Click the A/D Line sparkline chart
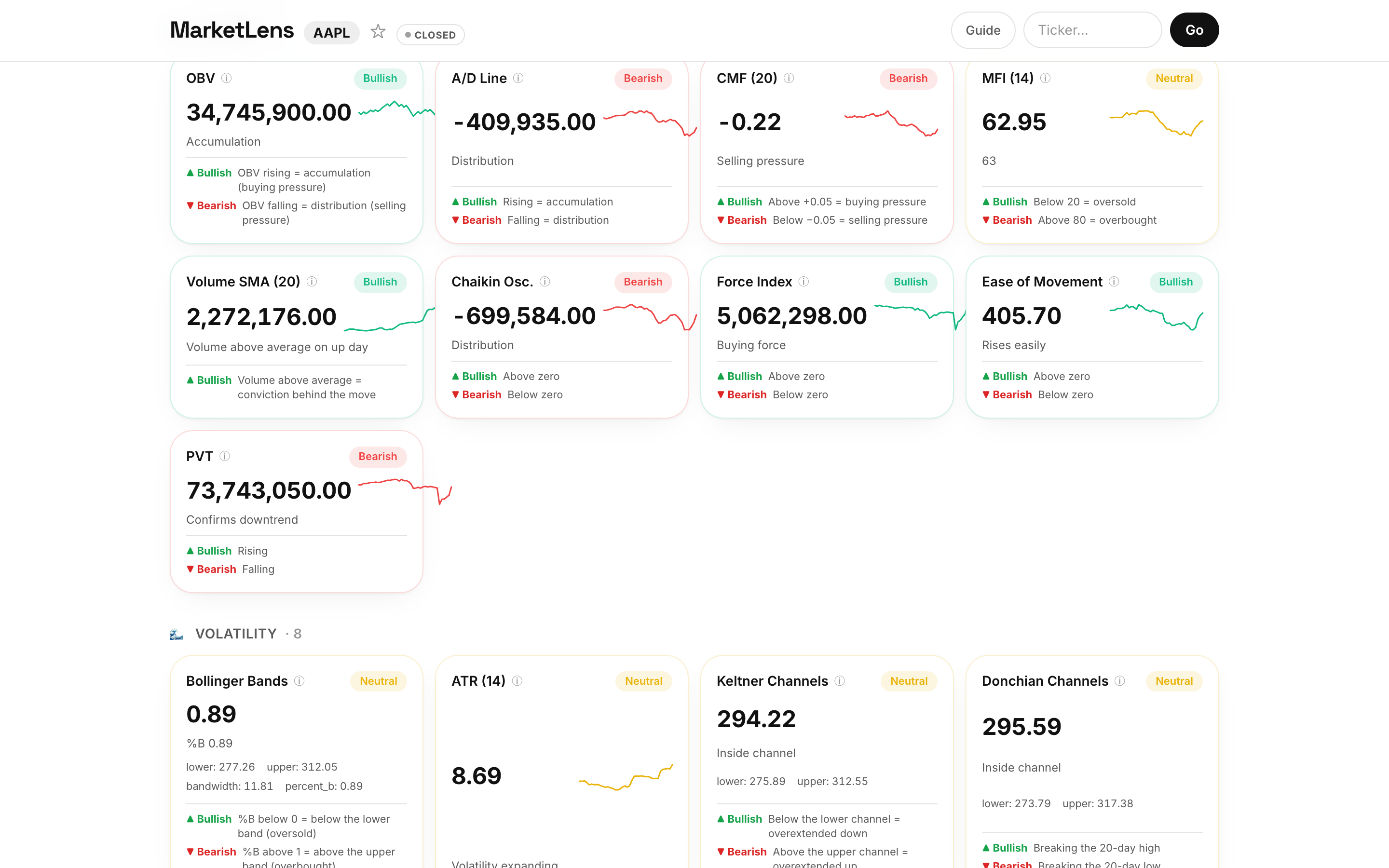1389x868 pixels. (x=650, y=122)
